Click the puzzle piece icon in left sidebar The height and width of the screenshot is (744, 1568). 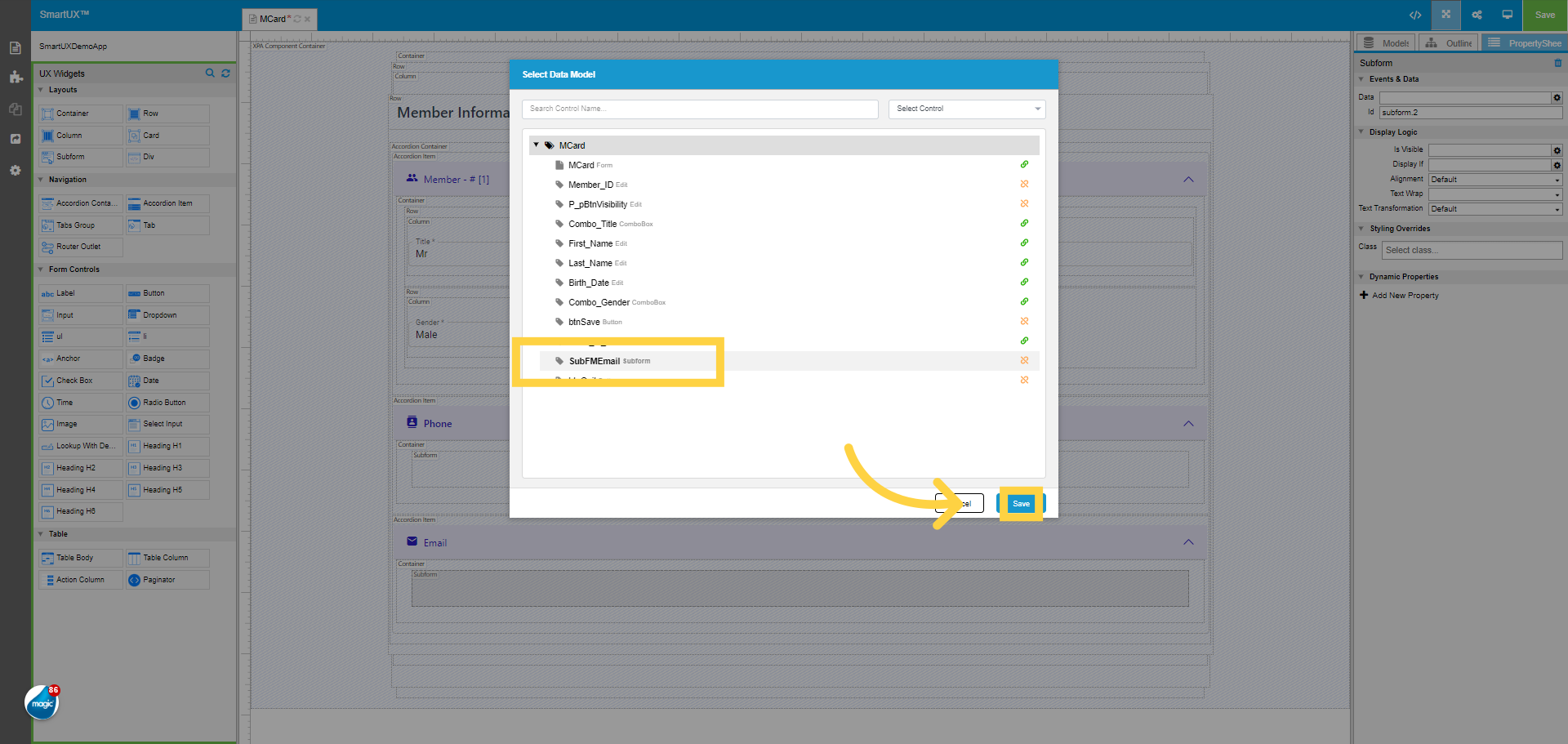(x=15, y=78)
